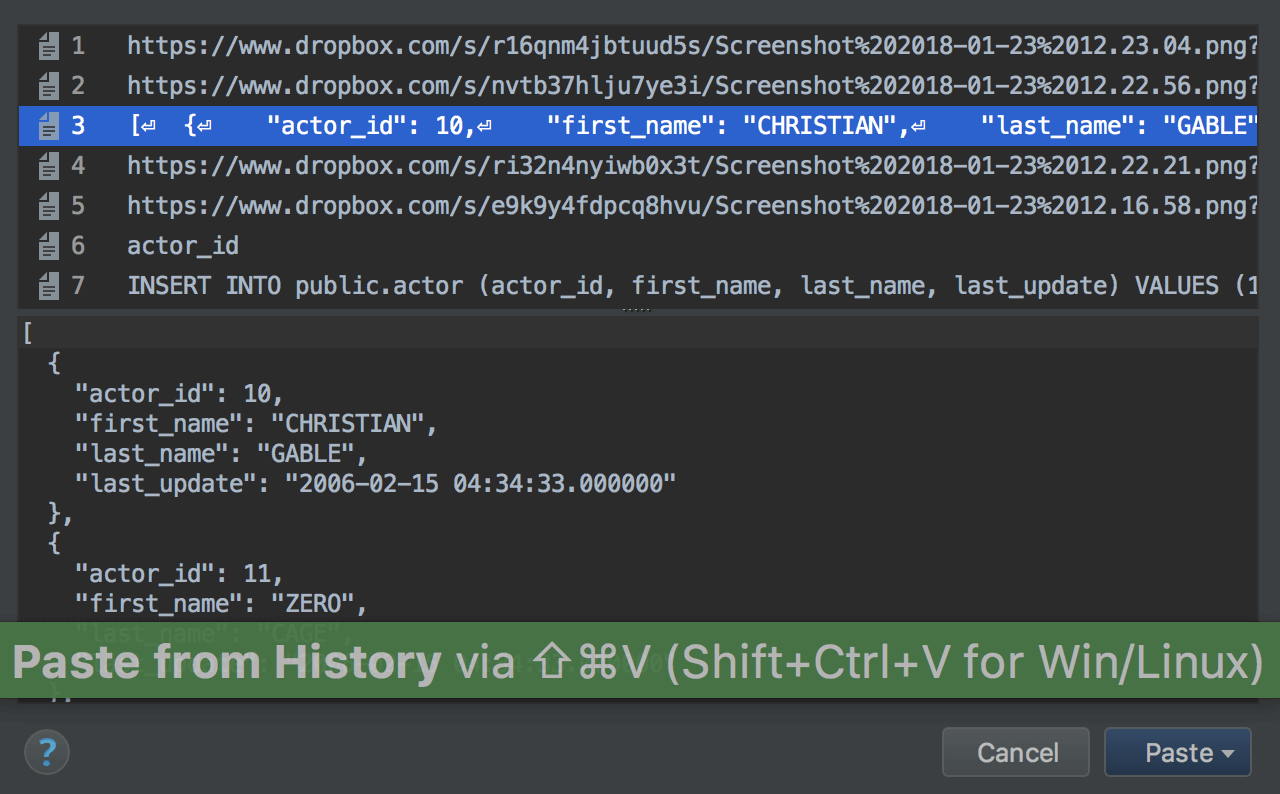This screenshot has width=1280, height=794.
Task: Select the e9k9y4fdpcq8hvu Dropbox link entry
Action: 690,207
